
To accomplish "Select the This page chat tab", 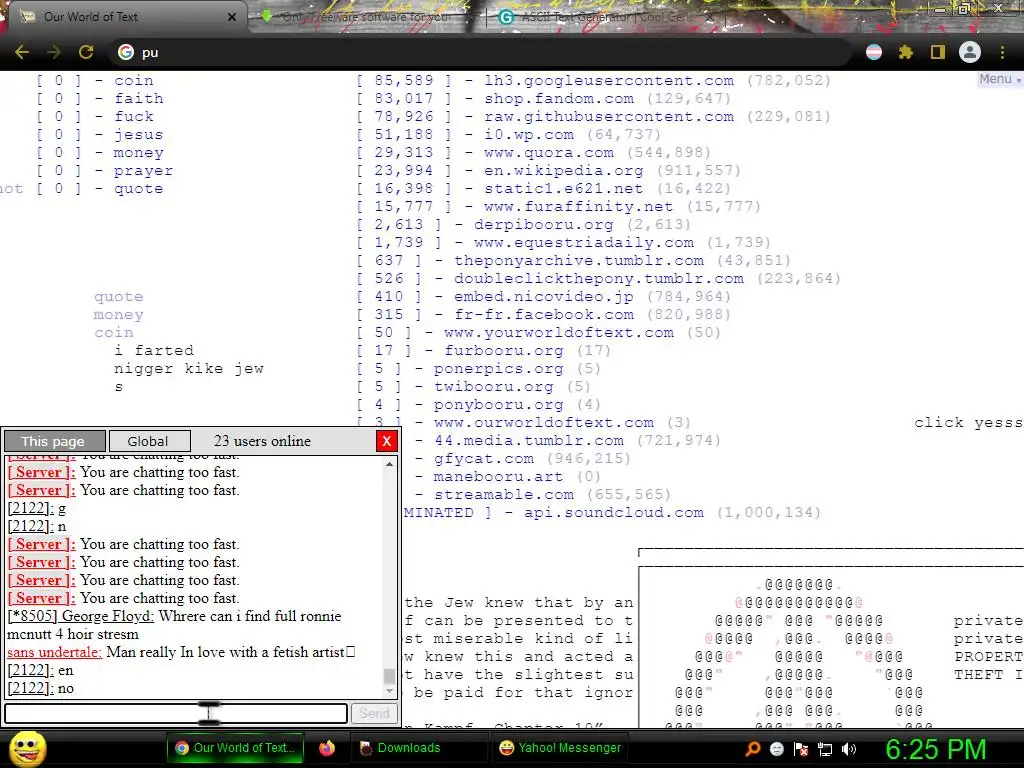I will click(54, 441).
